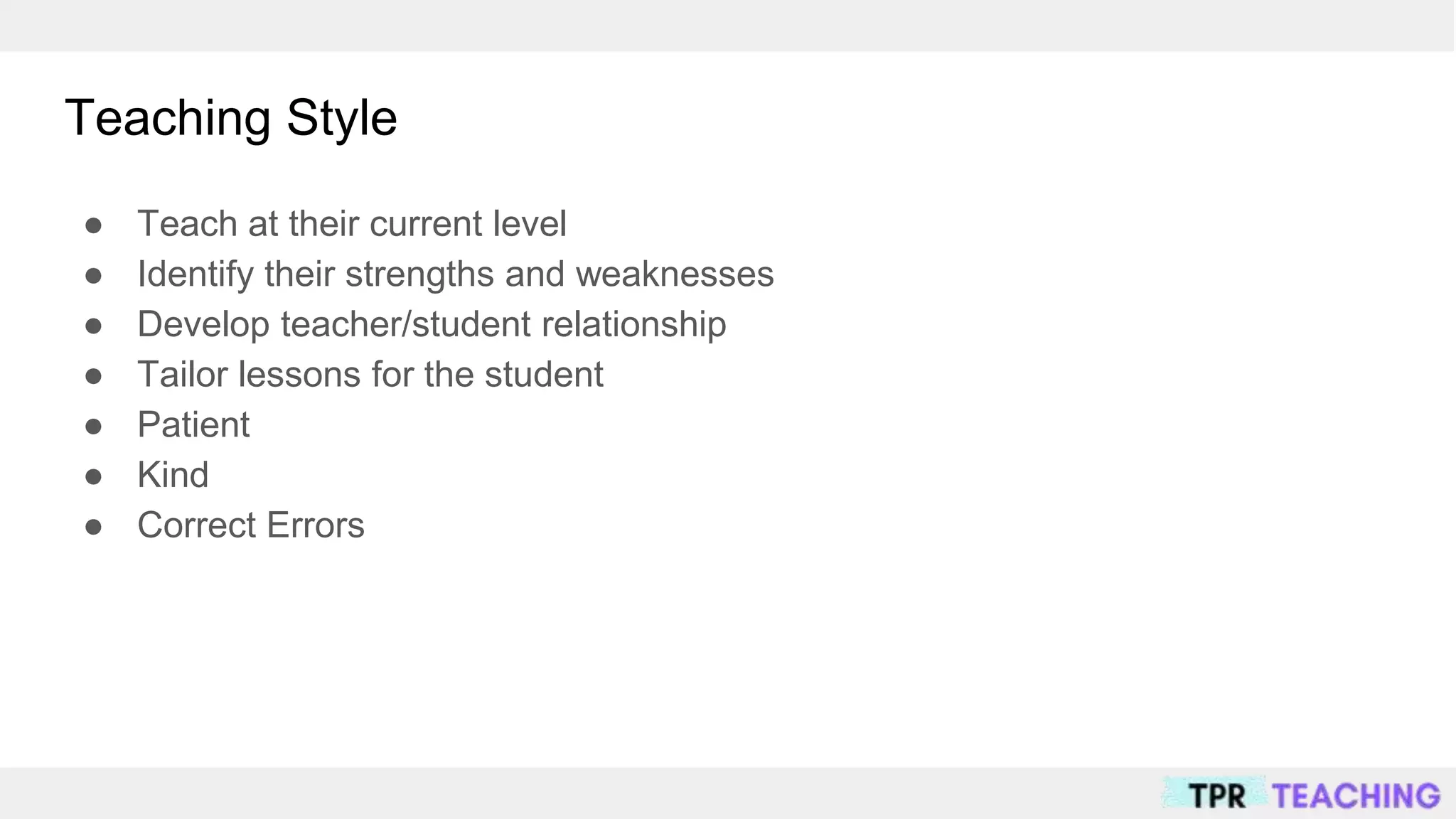Click bullet dot beside "Teach at their current level"
1456x819 pixels.
click(x=93, y=225)
